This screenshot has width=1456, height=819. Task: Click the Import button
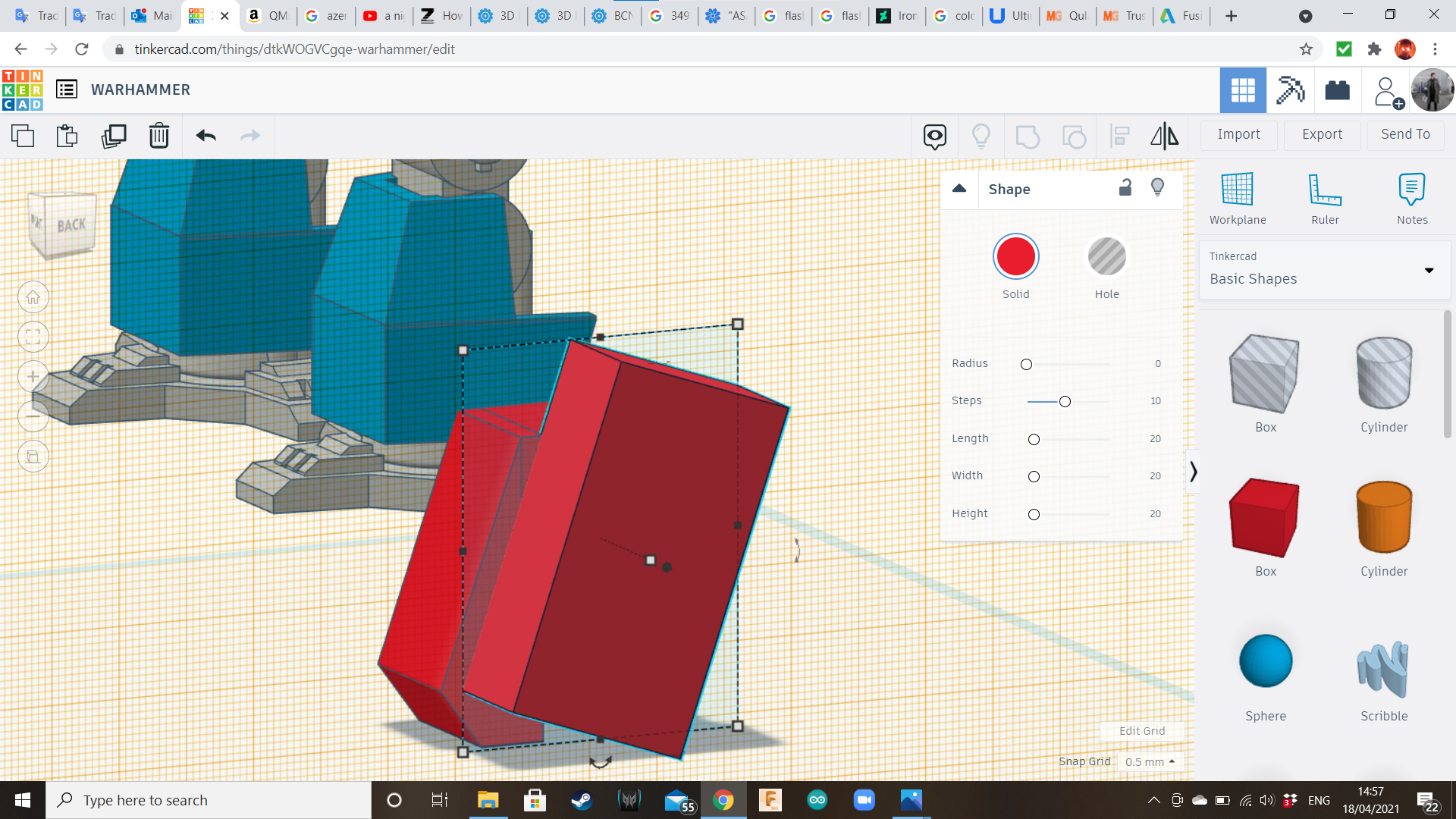(x=1238, y=134)
